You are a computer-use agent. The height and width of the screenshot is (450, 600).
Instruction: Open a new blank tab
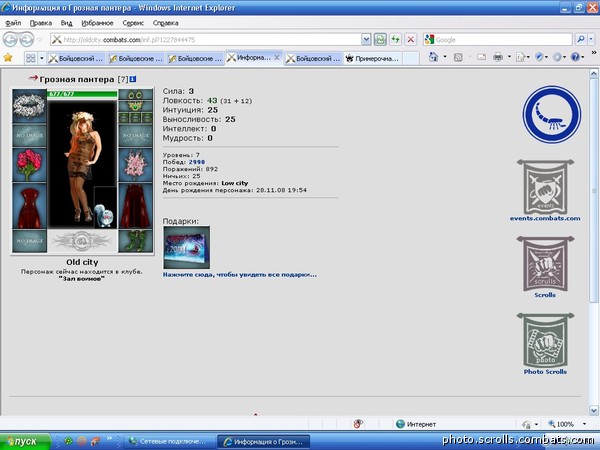click(411, 59)
